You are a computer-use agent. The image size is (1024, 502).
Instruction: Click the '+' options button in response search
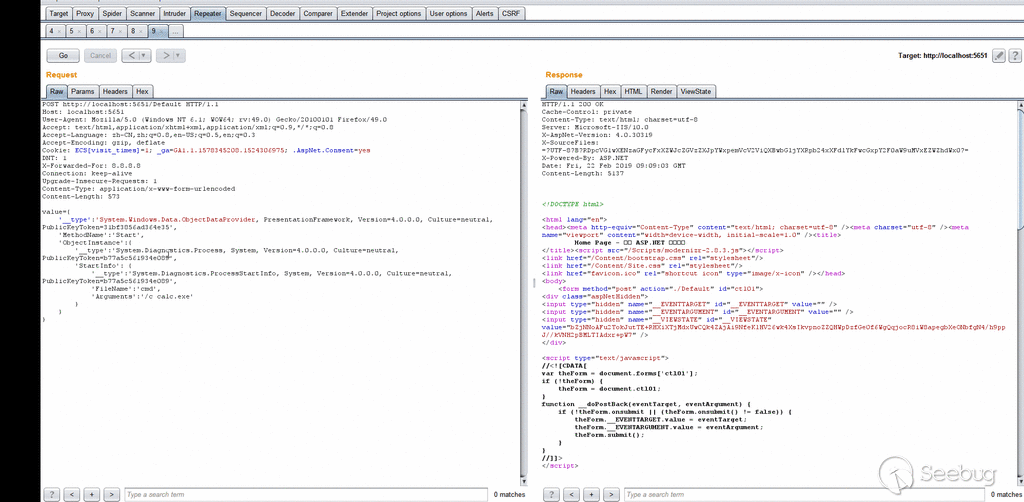[590, 494]
